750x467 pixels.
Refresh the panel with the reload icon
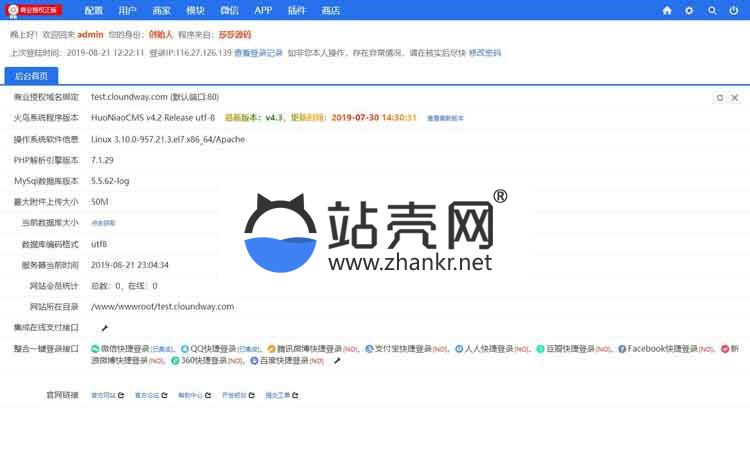[720, 98]
